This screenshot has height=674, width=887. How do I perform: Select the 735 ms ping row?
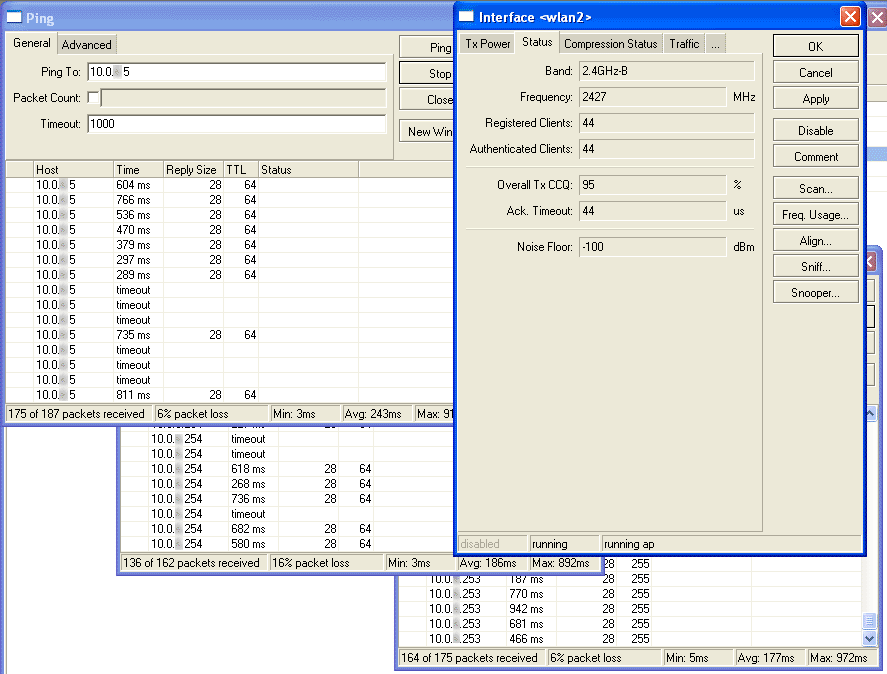[x=229, y=335]
